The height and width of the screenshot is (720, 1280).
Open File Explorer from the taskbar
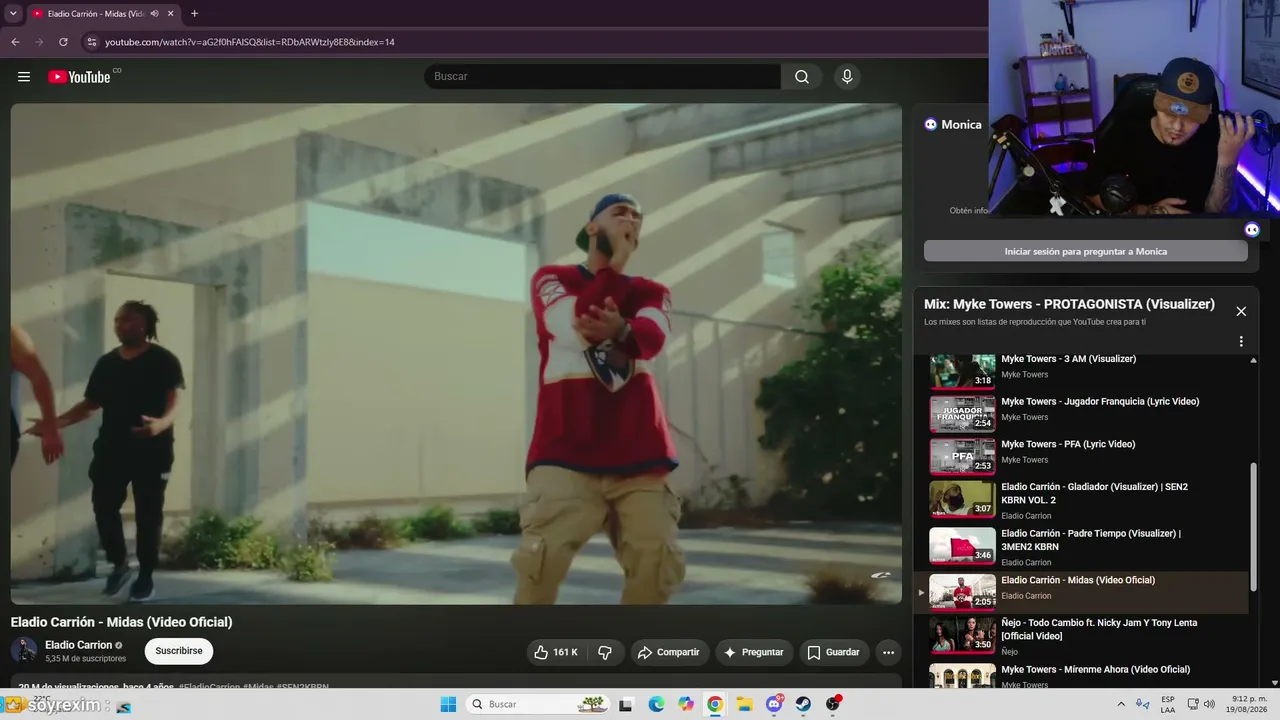745,704
